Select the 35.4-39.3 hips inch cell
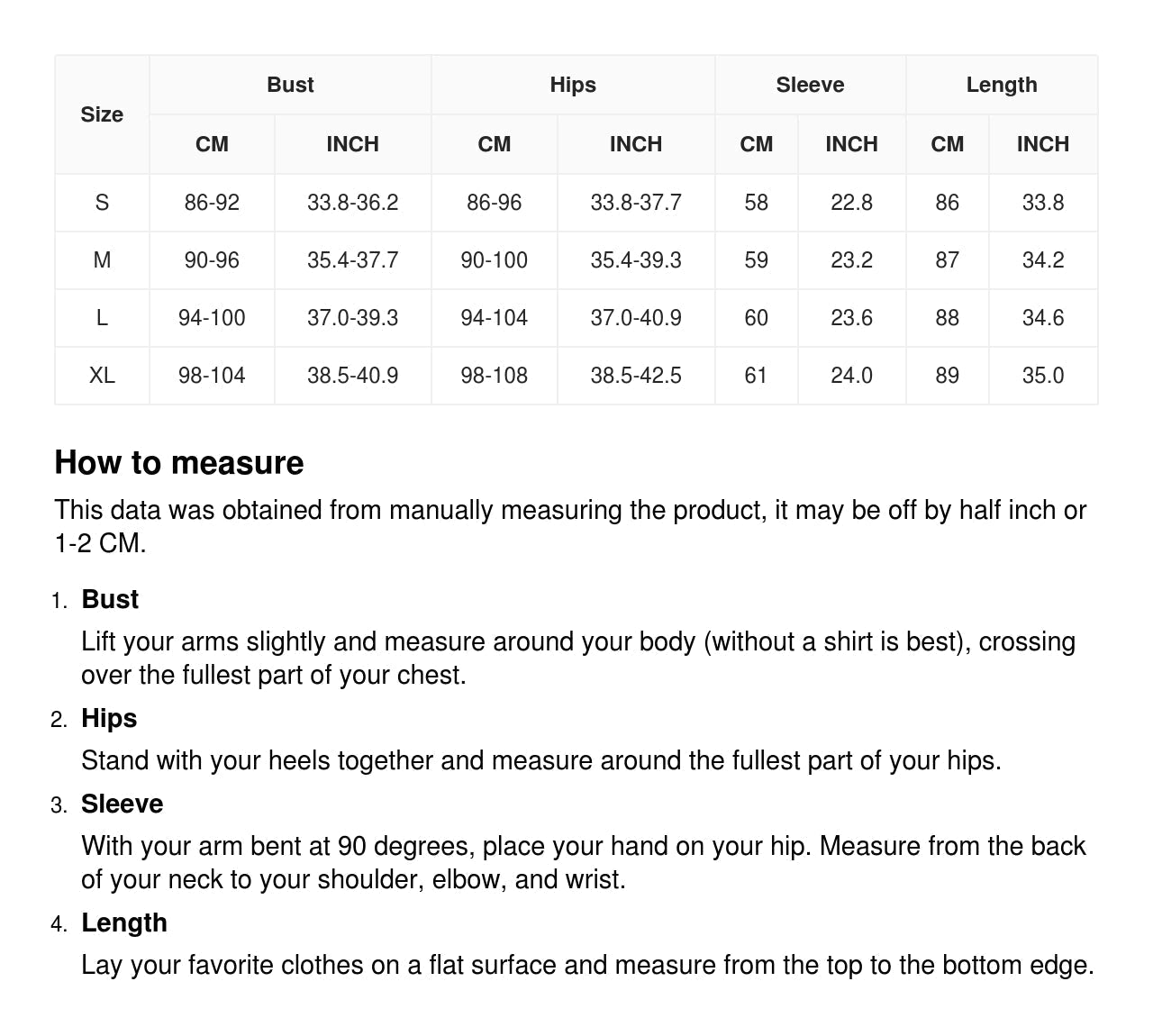Screen dimensions: 1153x1036 (x=636, y=260)
